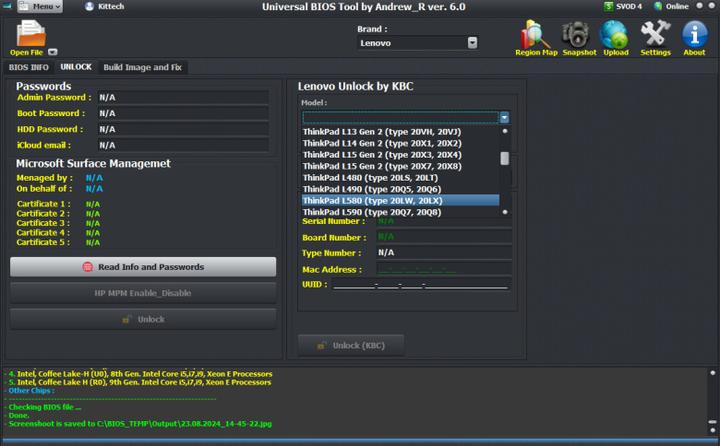Click the model list scrollbar thumb
The width and height of the screenshot is (720, 446).
pyautogui.click(x=504, y=158)
